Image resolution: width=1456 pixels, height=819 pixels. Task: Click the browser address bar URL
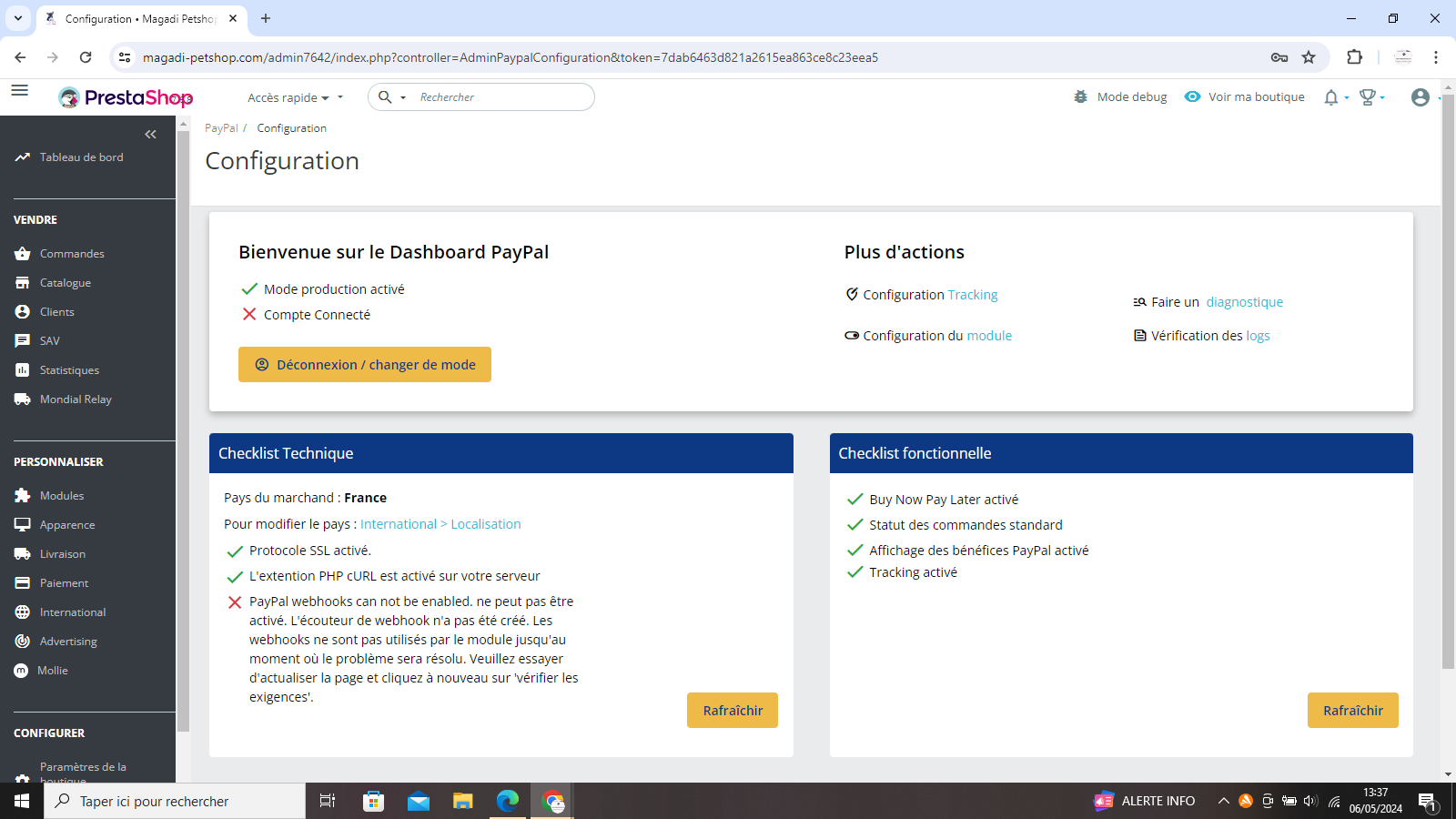click(x=511, y=57)
